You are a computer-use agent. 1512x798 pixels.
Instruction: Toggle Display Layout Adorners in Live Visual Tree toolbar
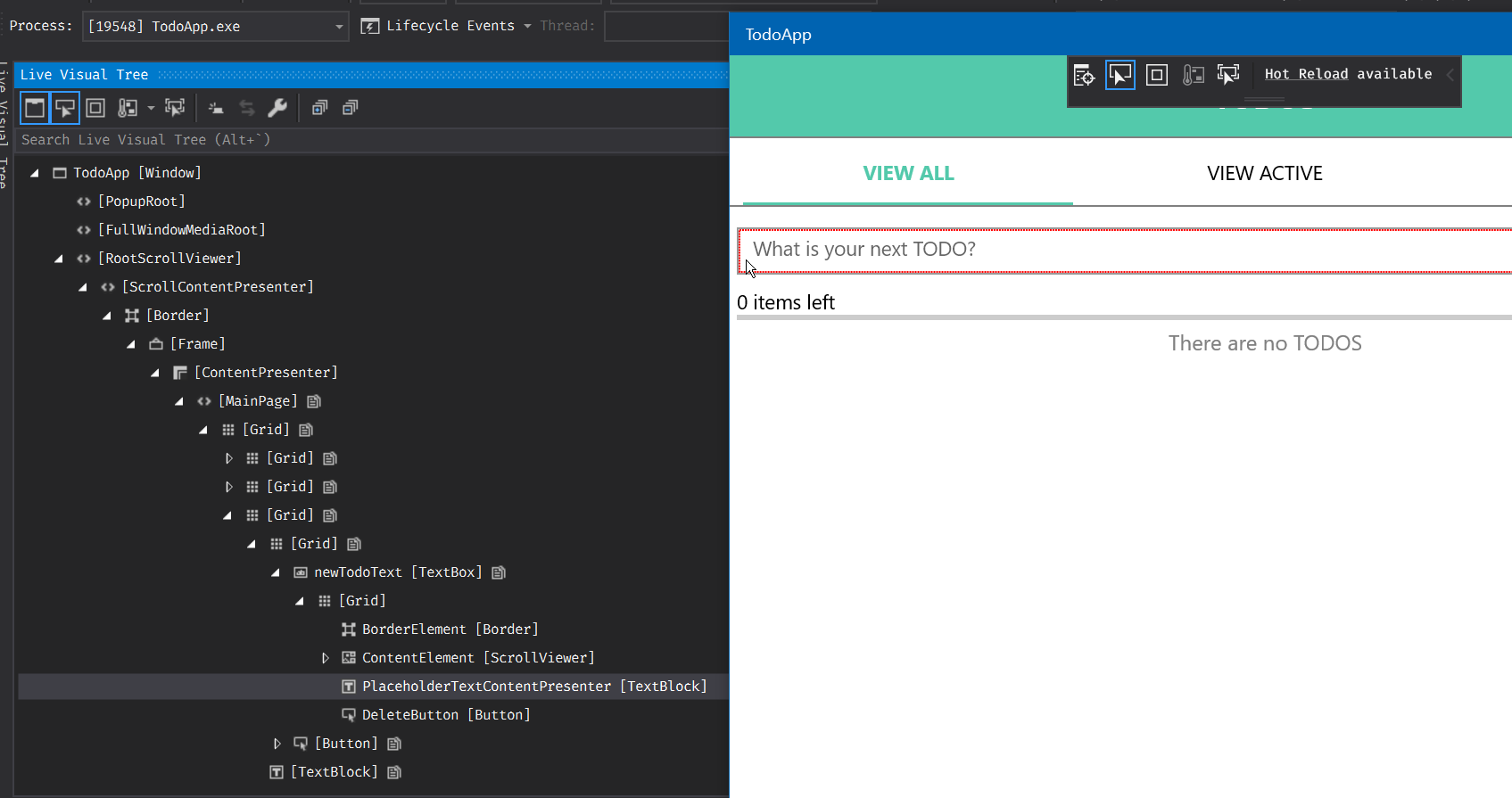(x=95, y=108)
